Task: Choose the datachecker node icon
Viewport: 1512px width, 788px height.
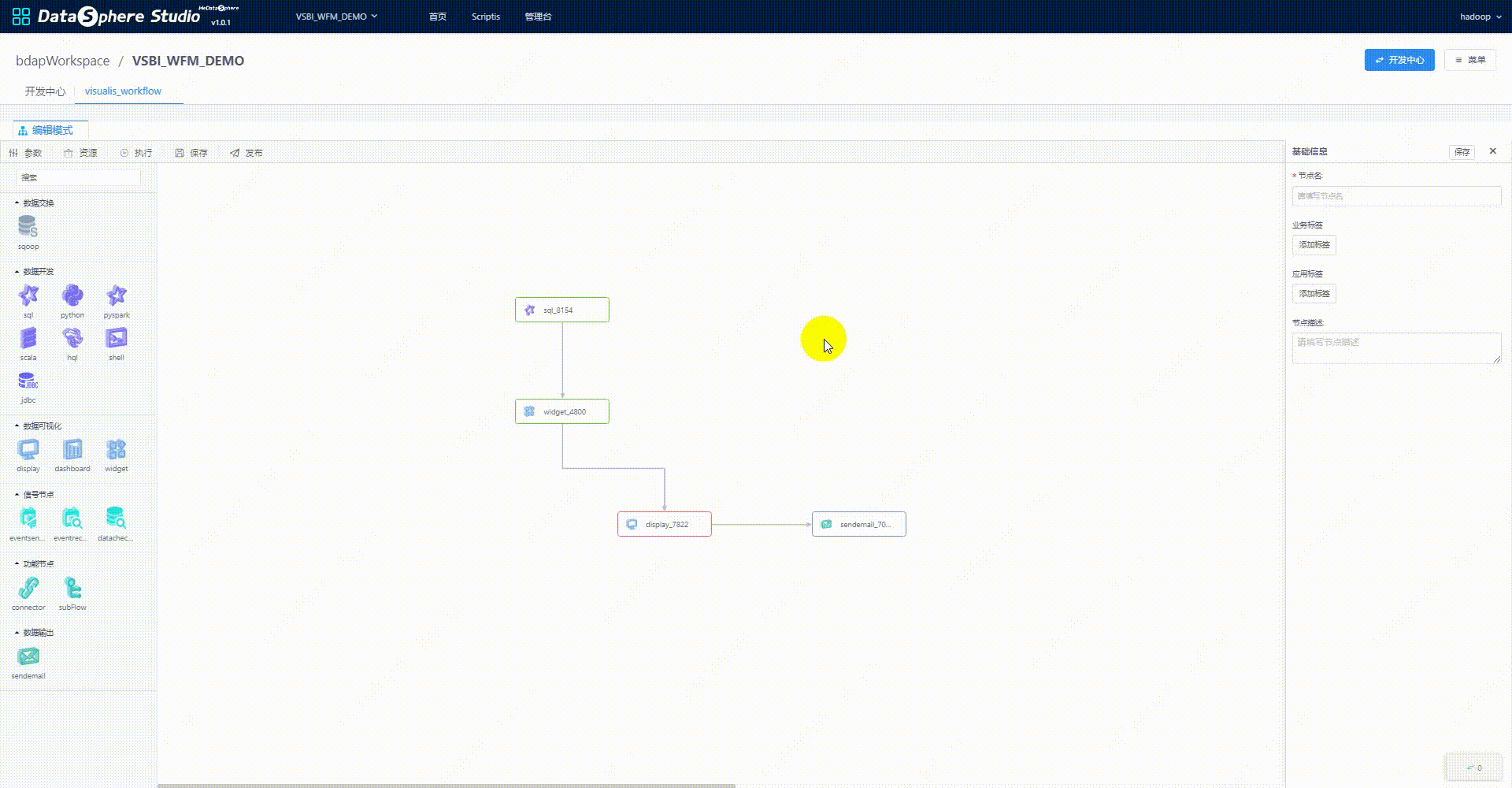Action: 117,519
